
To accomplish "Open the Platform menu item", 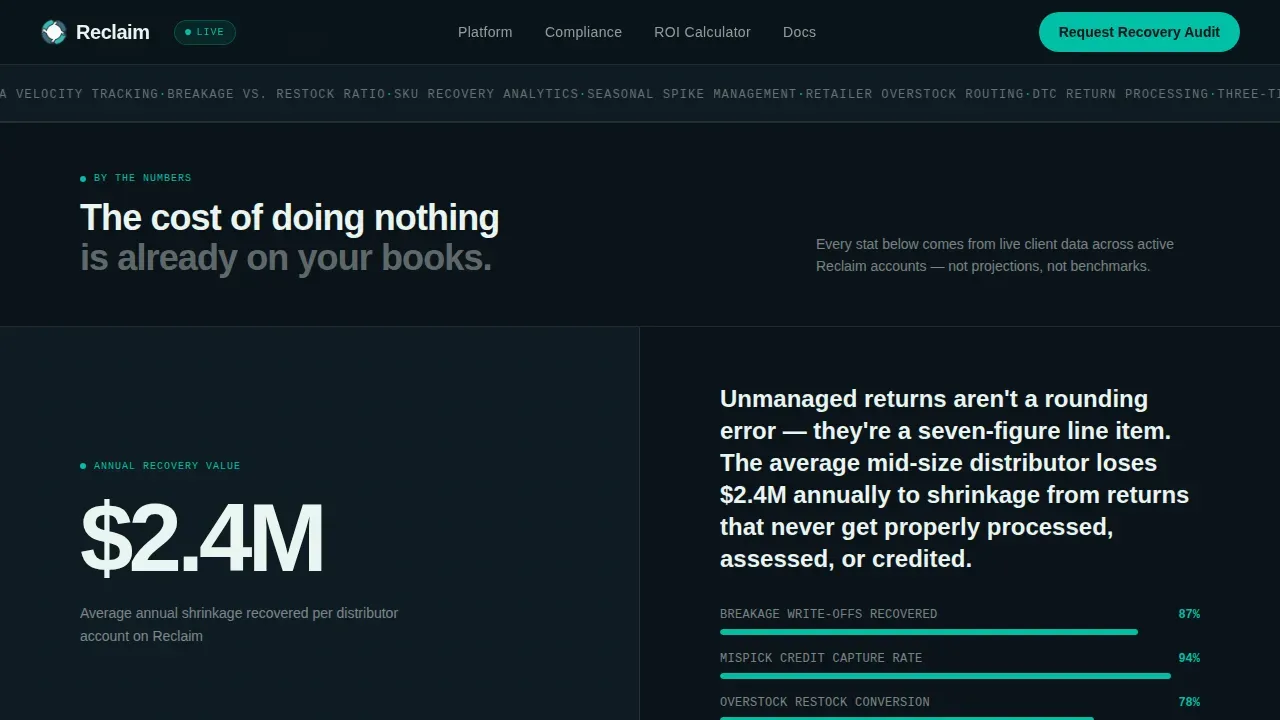I will tap(485, 32).
